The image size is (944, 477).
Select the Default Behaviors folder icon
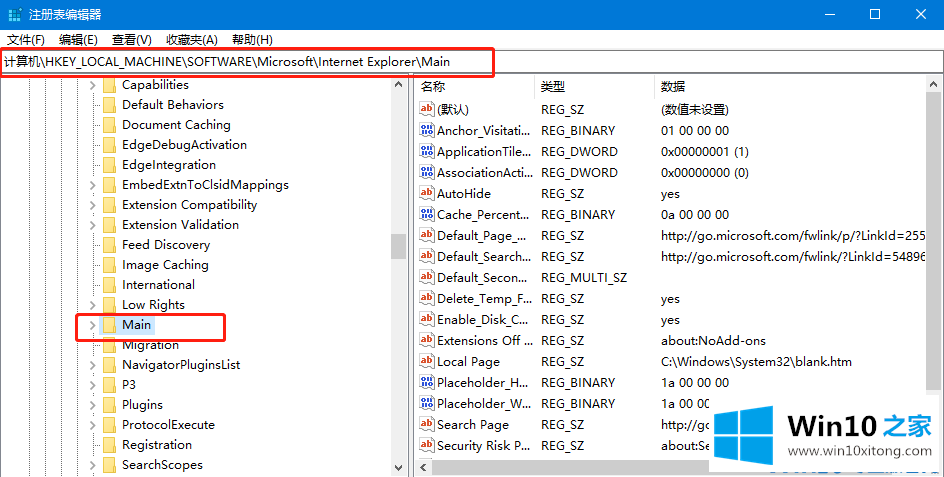click(x=109, y=105)
